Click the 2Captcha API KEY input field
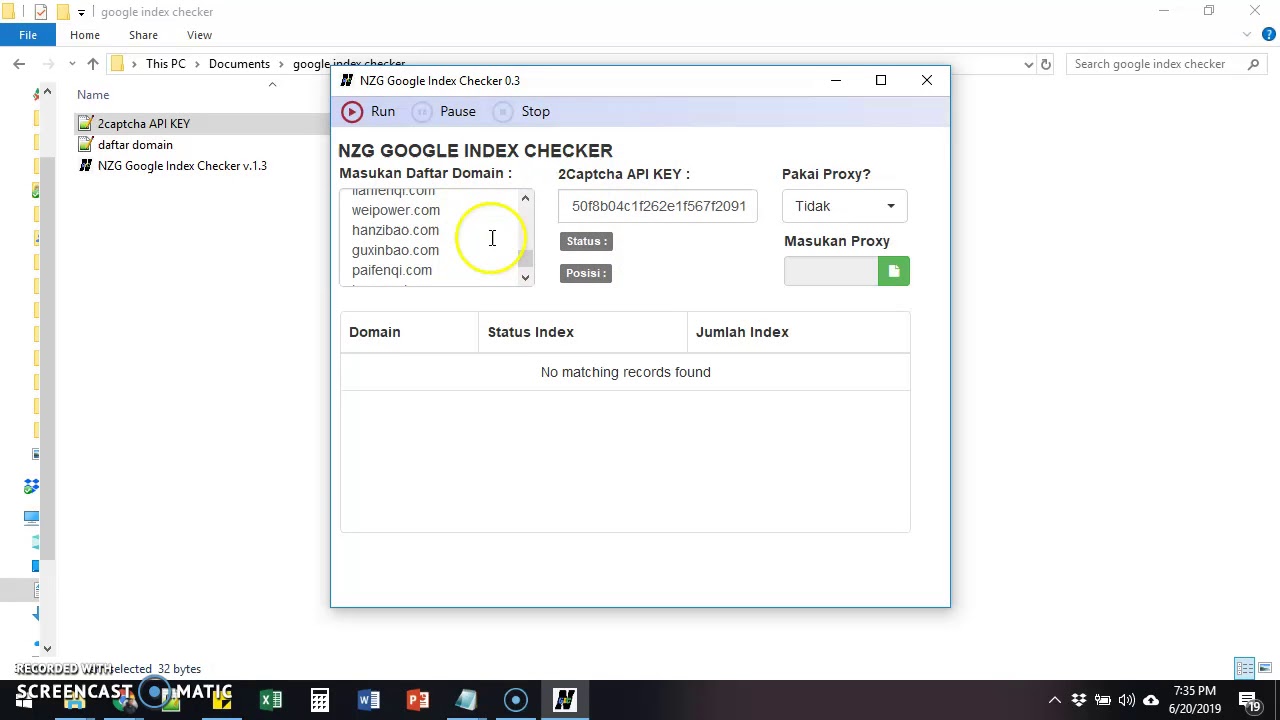The width and height of the screenshot is (1280, 720). pyautogui.click(x=658, y=206)
